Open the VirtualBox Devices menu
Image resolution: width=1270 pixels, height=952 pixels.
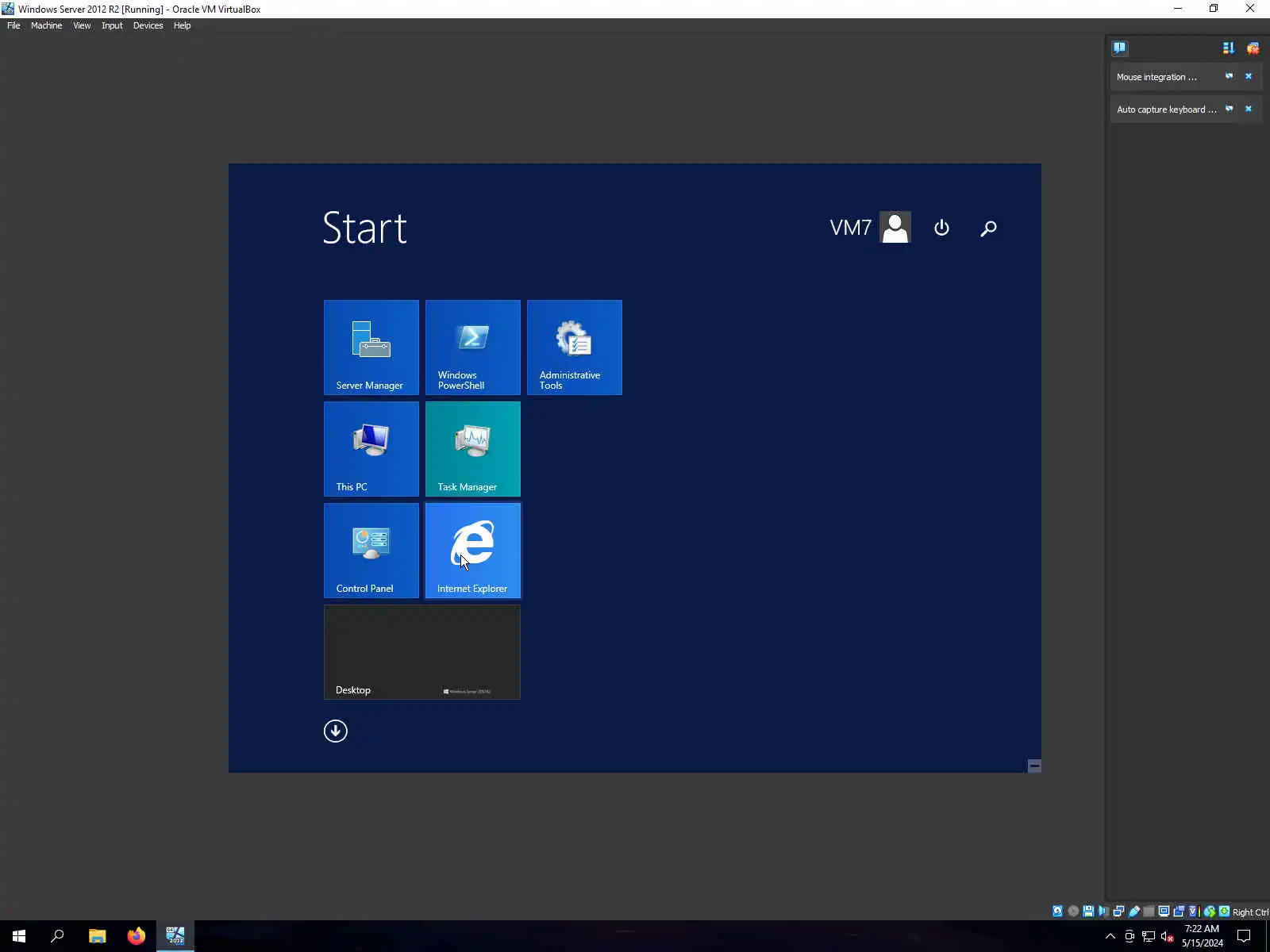148,25
